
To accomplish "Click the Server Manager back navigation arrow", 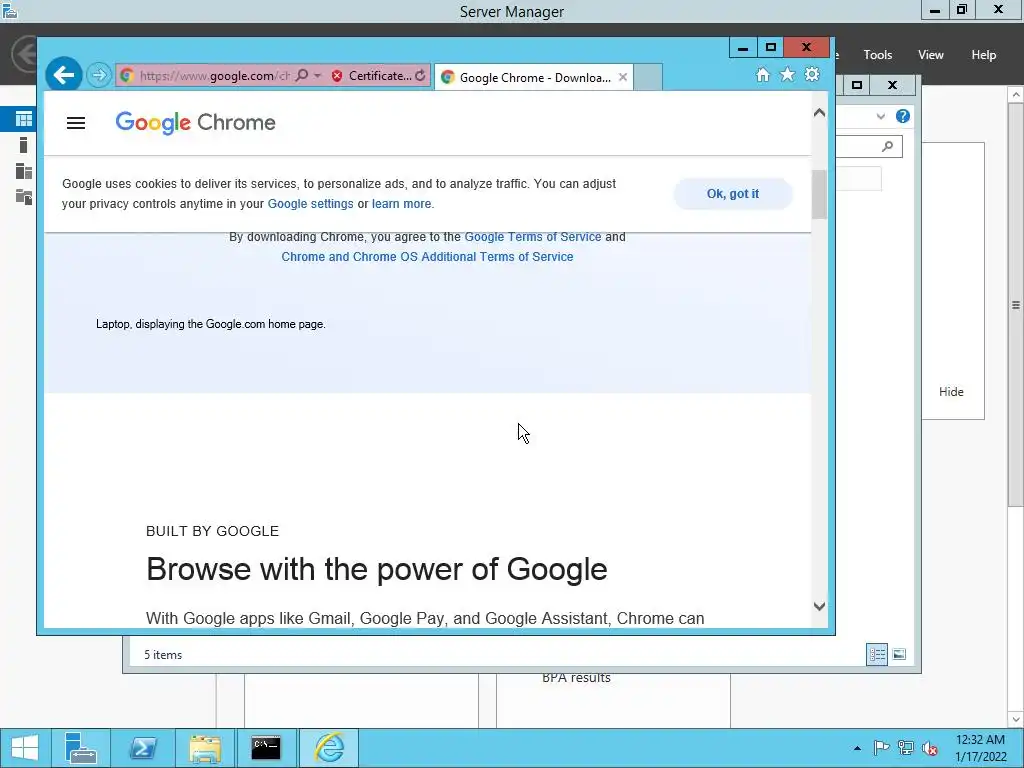I will 24,54.
